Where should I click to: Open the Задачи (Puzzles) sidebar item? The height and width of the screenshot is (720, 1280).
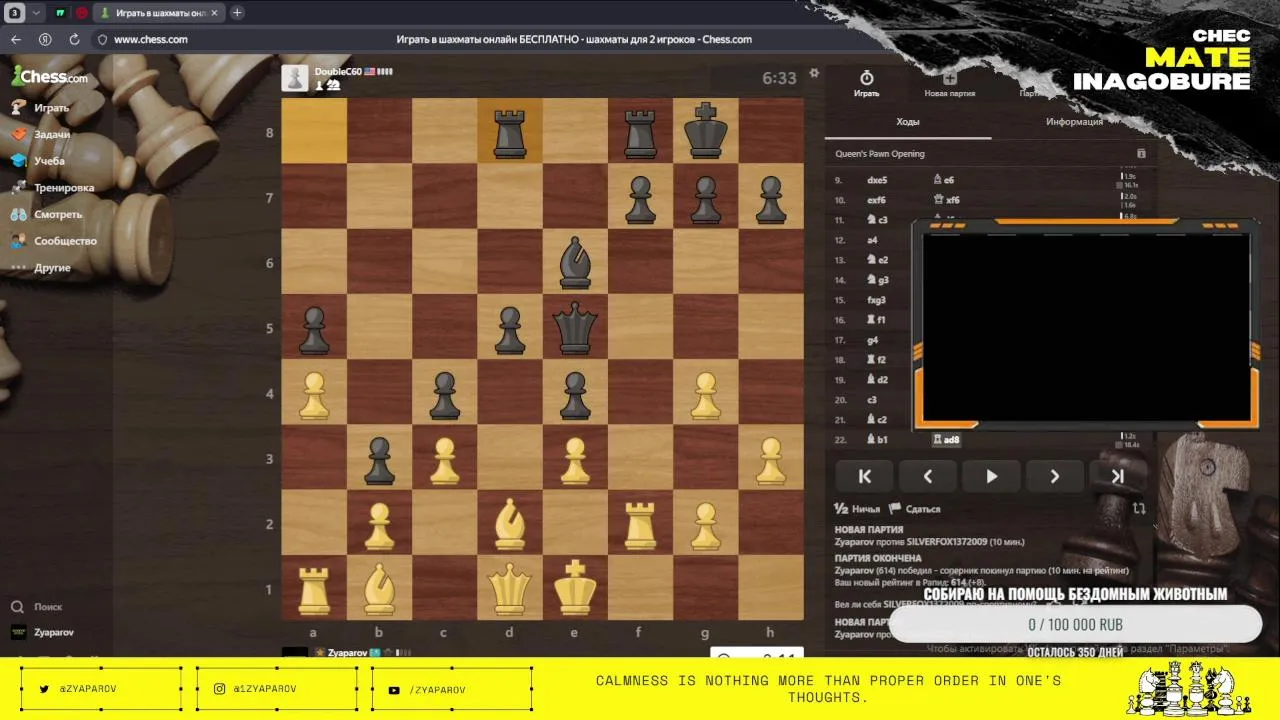[40, 134]
